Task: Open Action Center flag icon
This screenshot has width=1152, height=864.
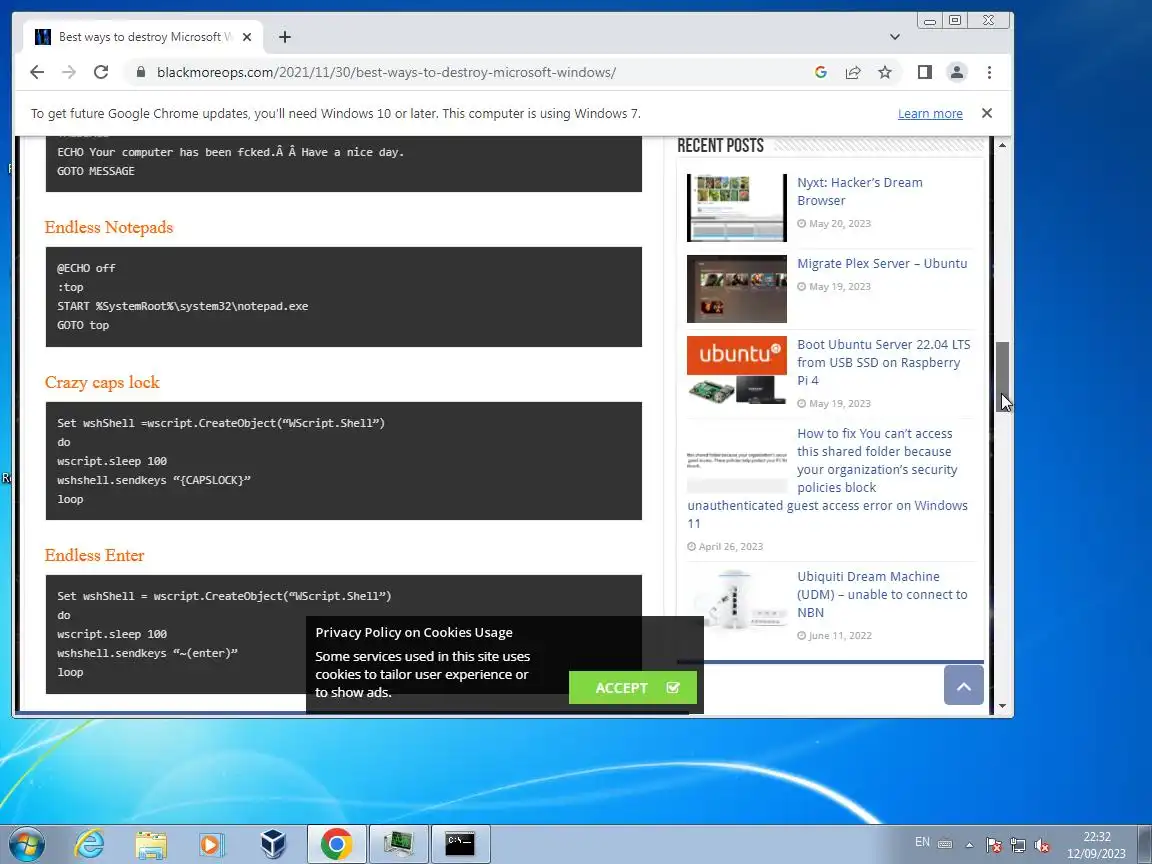Action: pos(993,845)
